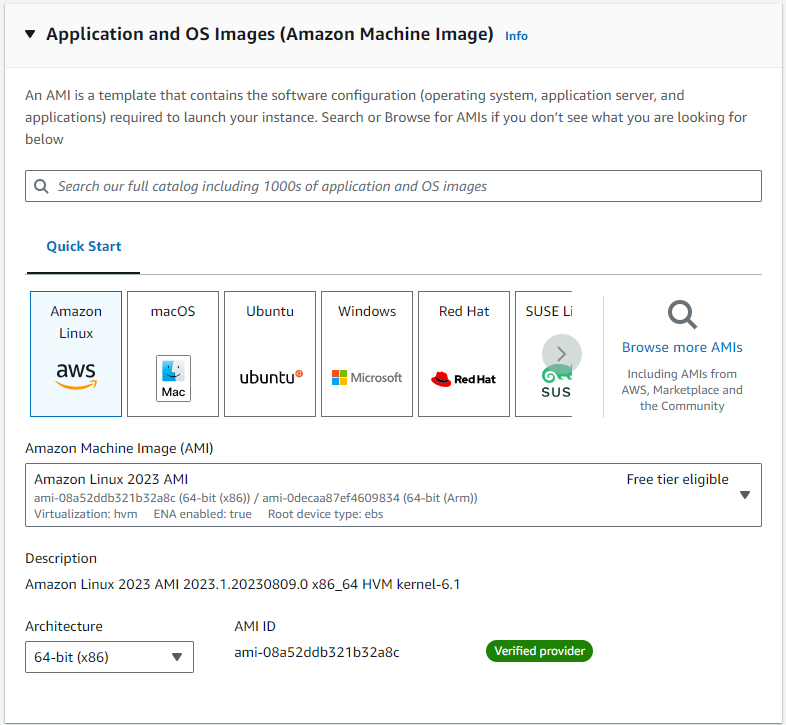Screen dimensions: 786x725
Task: Select the Microsoft Windows logo
Action: coord(367,378)
